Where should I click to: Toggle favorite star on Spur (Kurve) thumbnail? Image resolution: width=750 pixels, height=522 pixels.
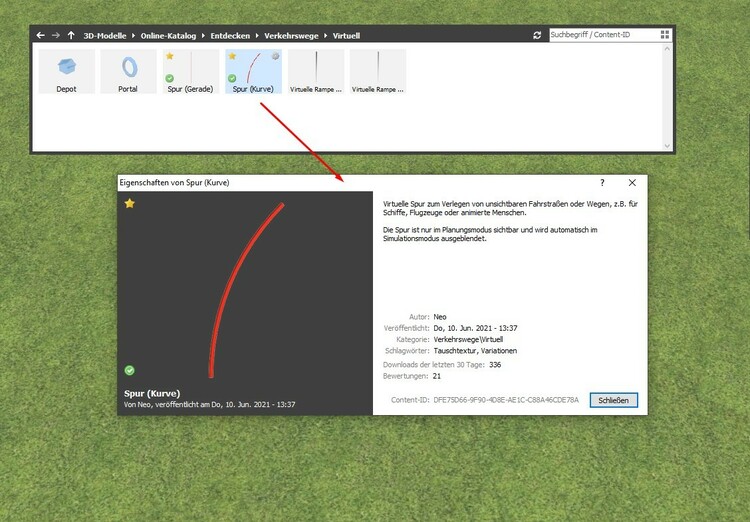(232, 56)
